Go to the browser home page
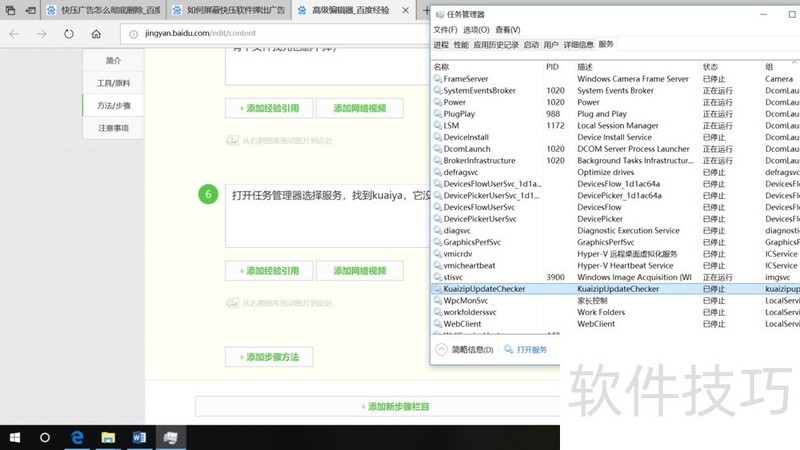The width and height of the screenshot is (800, 450). point(96,34)
